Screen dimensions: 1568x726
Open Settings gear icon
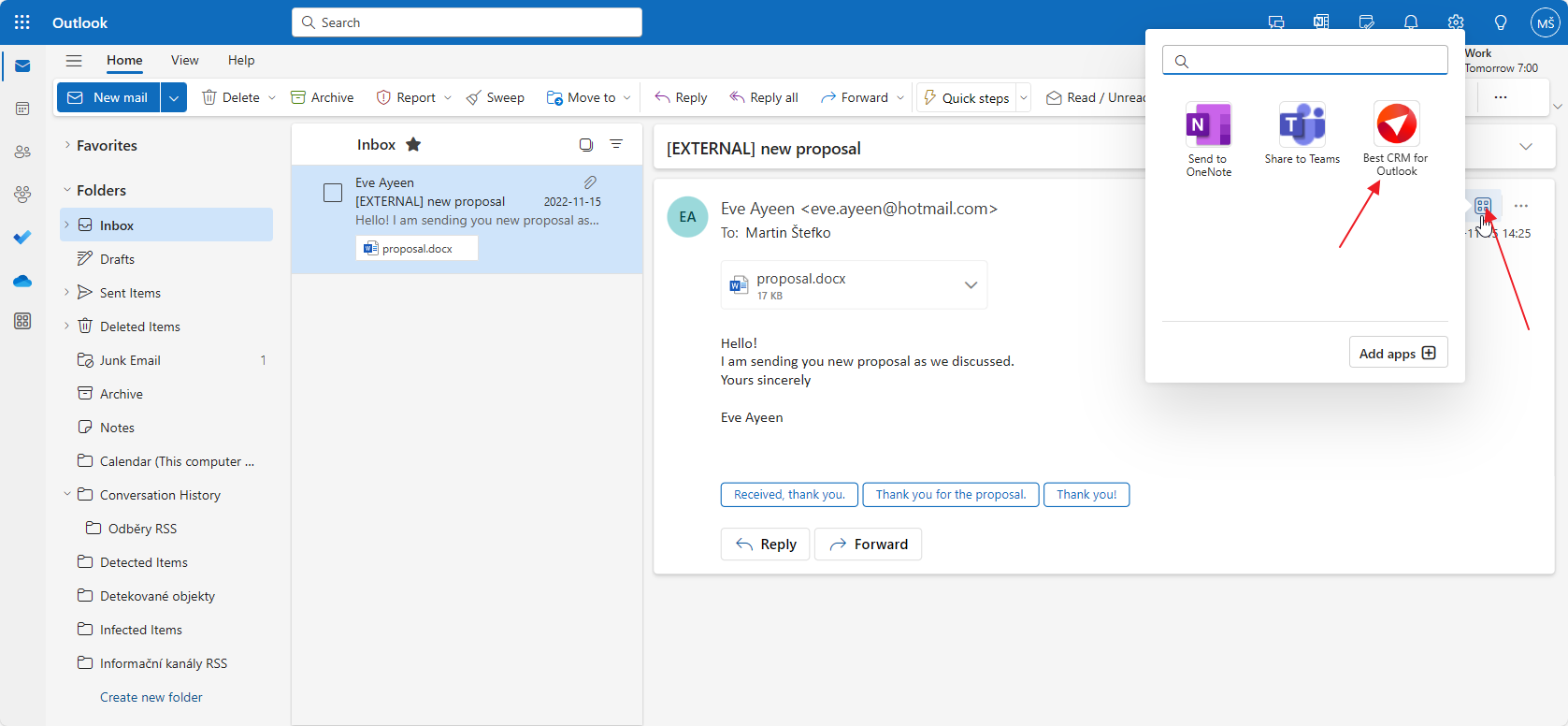pos(1456,22)
